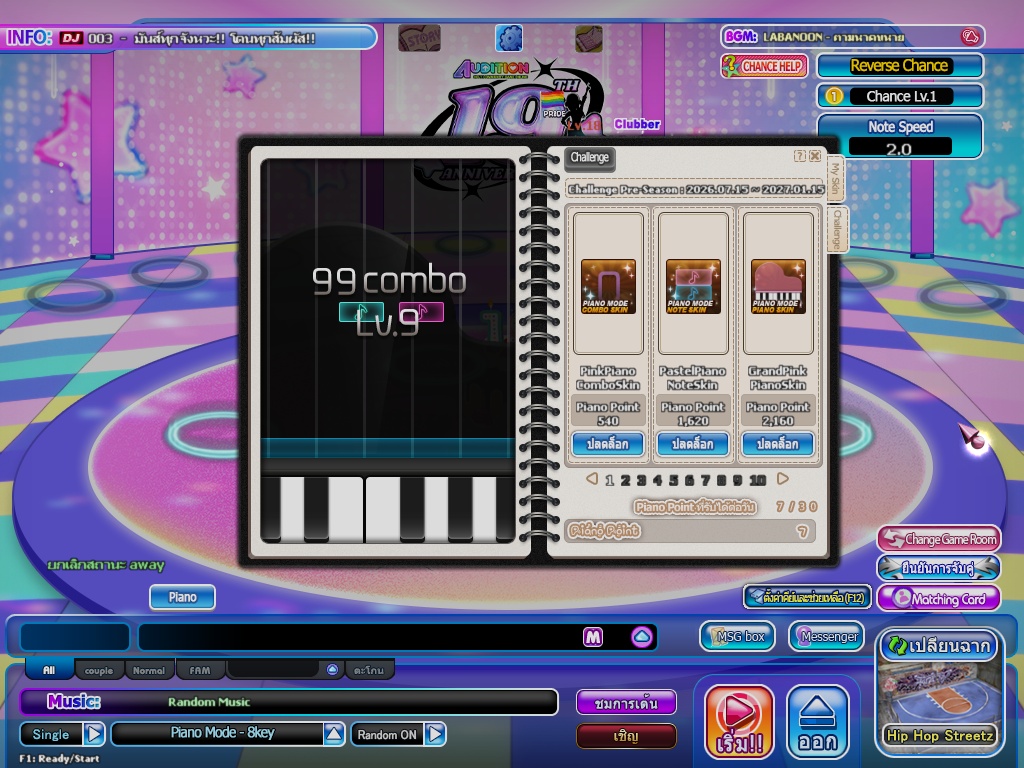Click the GrandPink PianoSkin item icon

pyautogui.click(x=778, y=286)
